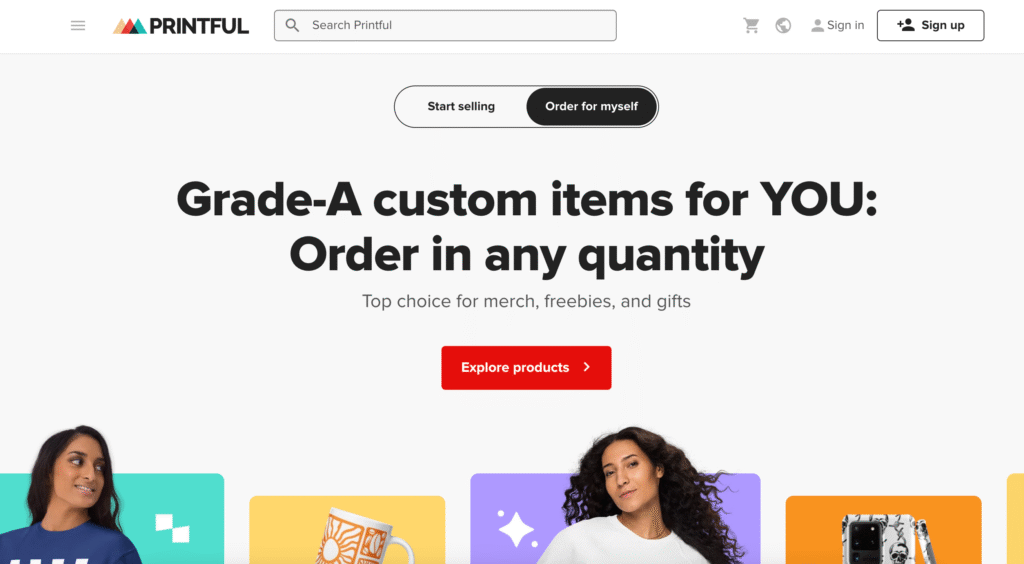Click the Sign in link
Viewport: 1024px width, 564px height.
(845, 25)
